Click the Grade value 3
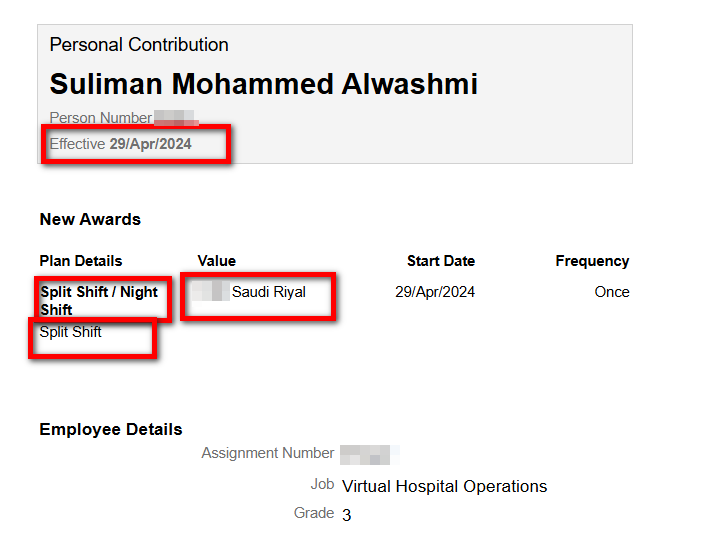This screenshot has height=554, width=704. click(346, 515)
